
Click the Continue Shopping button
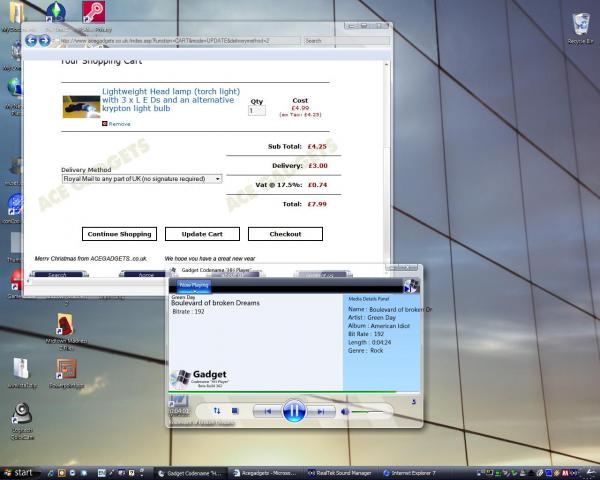click(119, 234)
